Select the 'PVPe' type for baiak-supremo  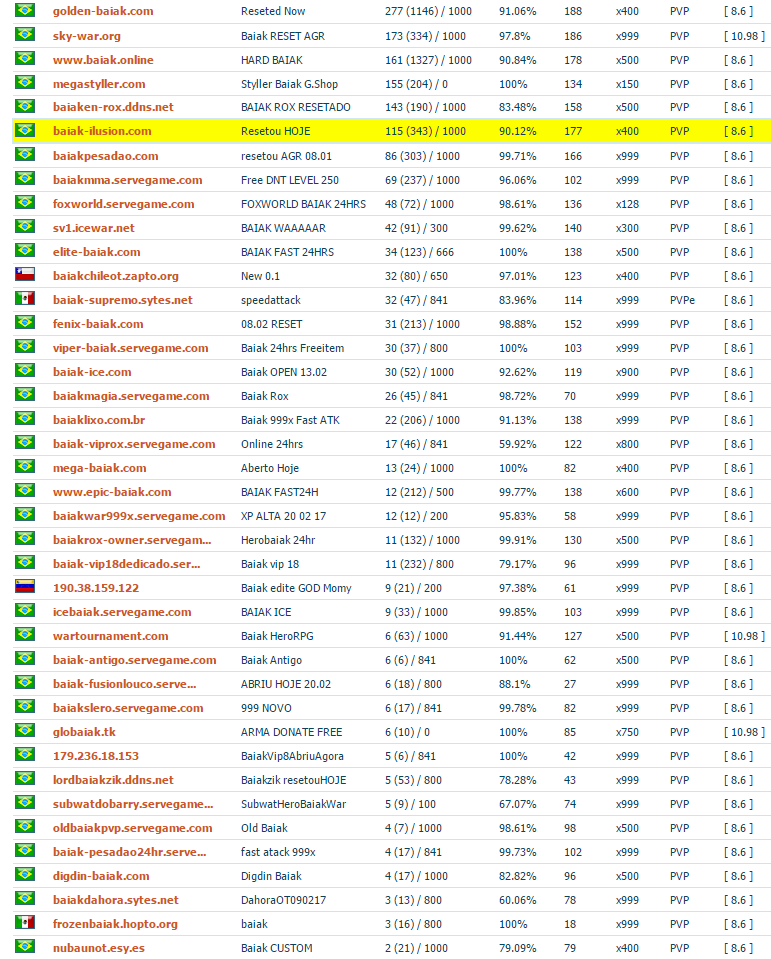[x=682, y=300]
